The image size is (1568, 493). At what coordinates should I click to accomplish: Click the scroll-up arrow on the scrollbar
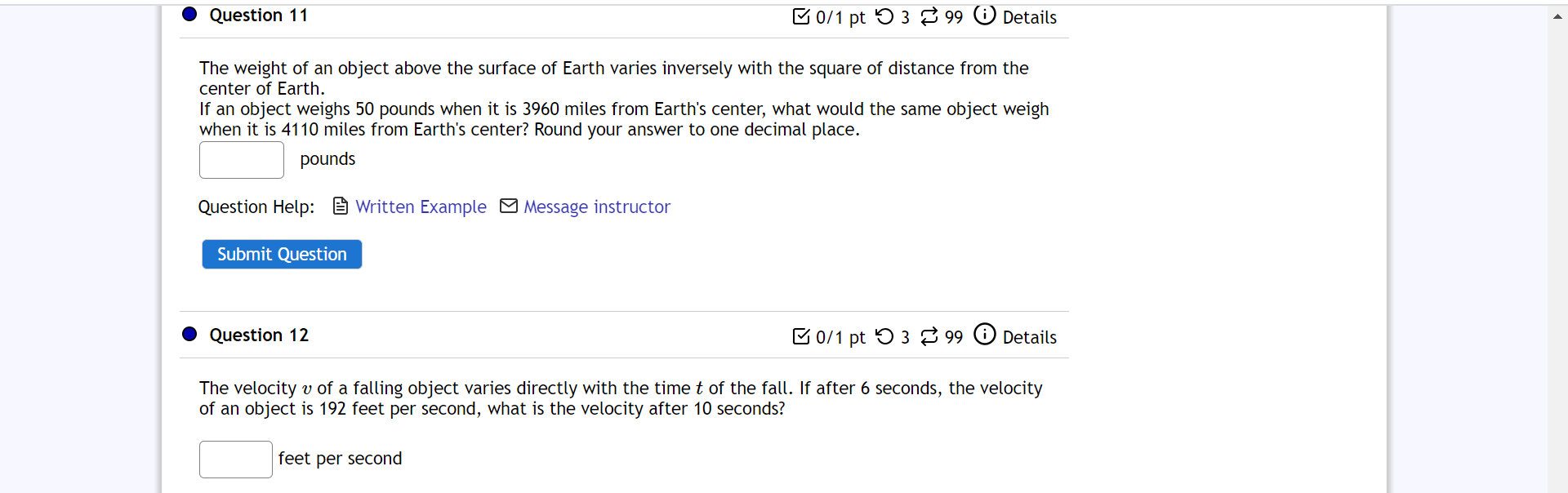click(x=1558, y=16)
